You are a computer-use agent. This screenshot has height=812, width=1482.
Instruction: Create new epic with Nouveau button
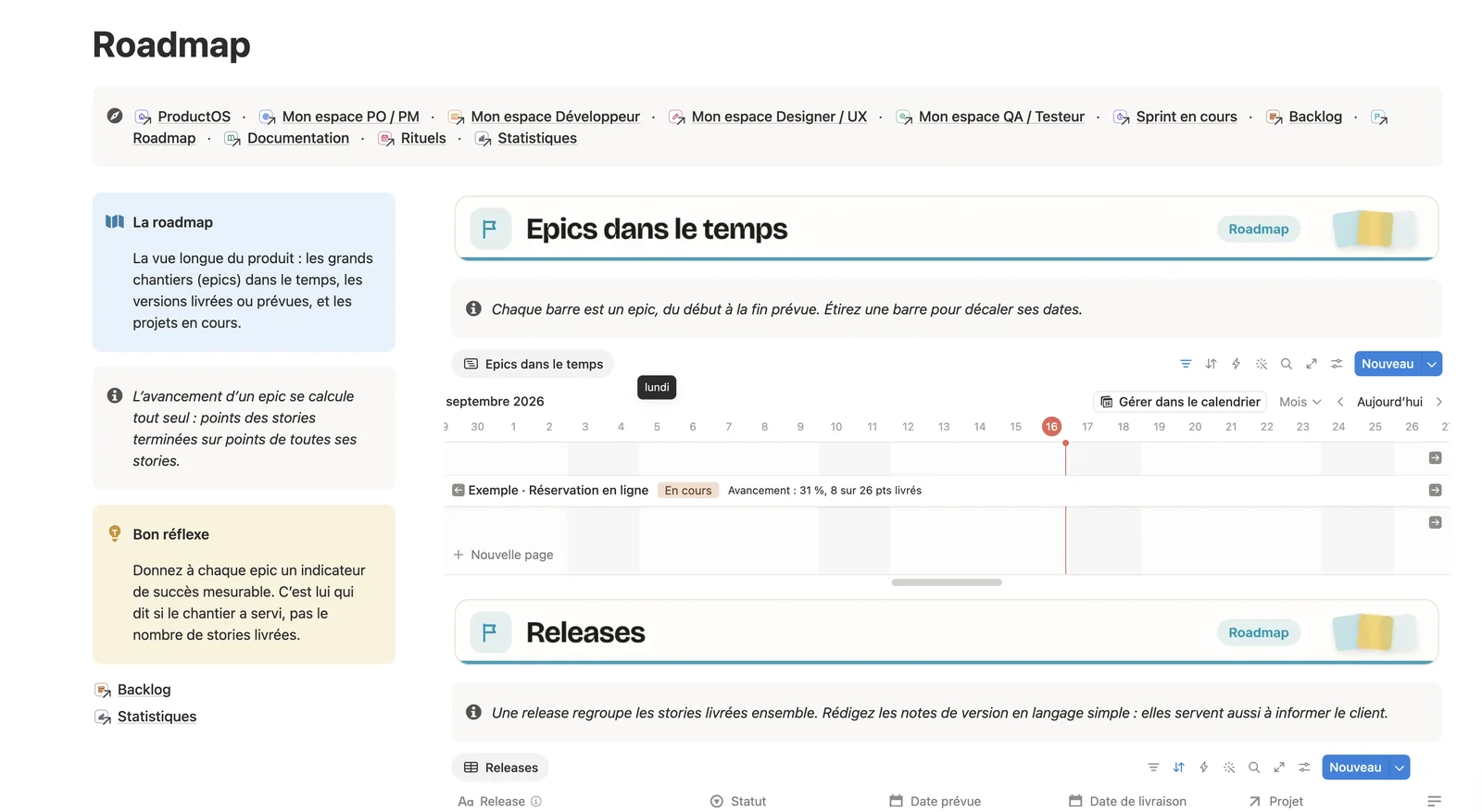[x=1388, y=364]
